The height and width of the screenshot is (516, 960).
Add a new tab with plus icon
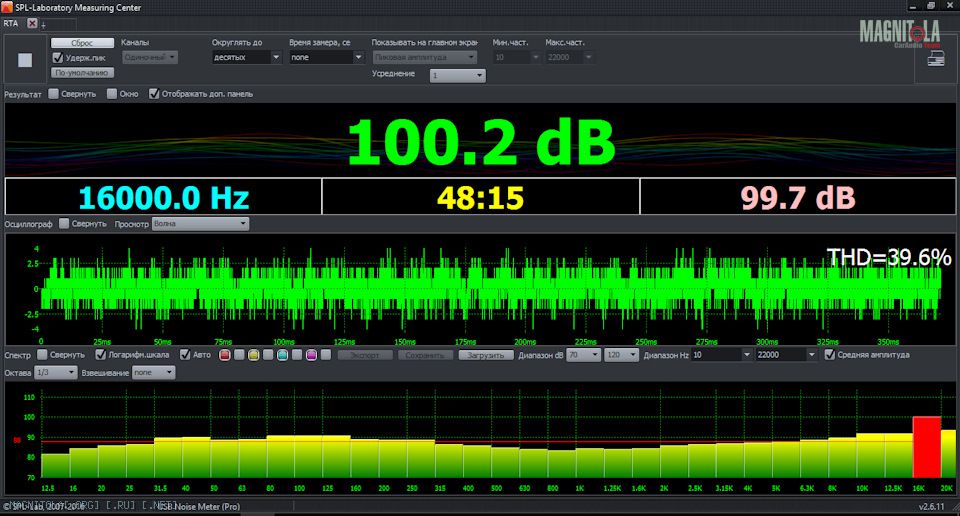[x=43, y=24]
